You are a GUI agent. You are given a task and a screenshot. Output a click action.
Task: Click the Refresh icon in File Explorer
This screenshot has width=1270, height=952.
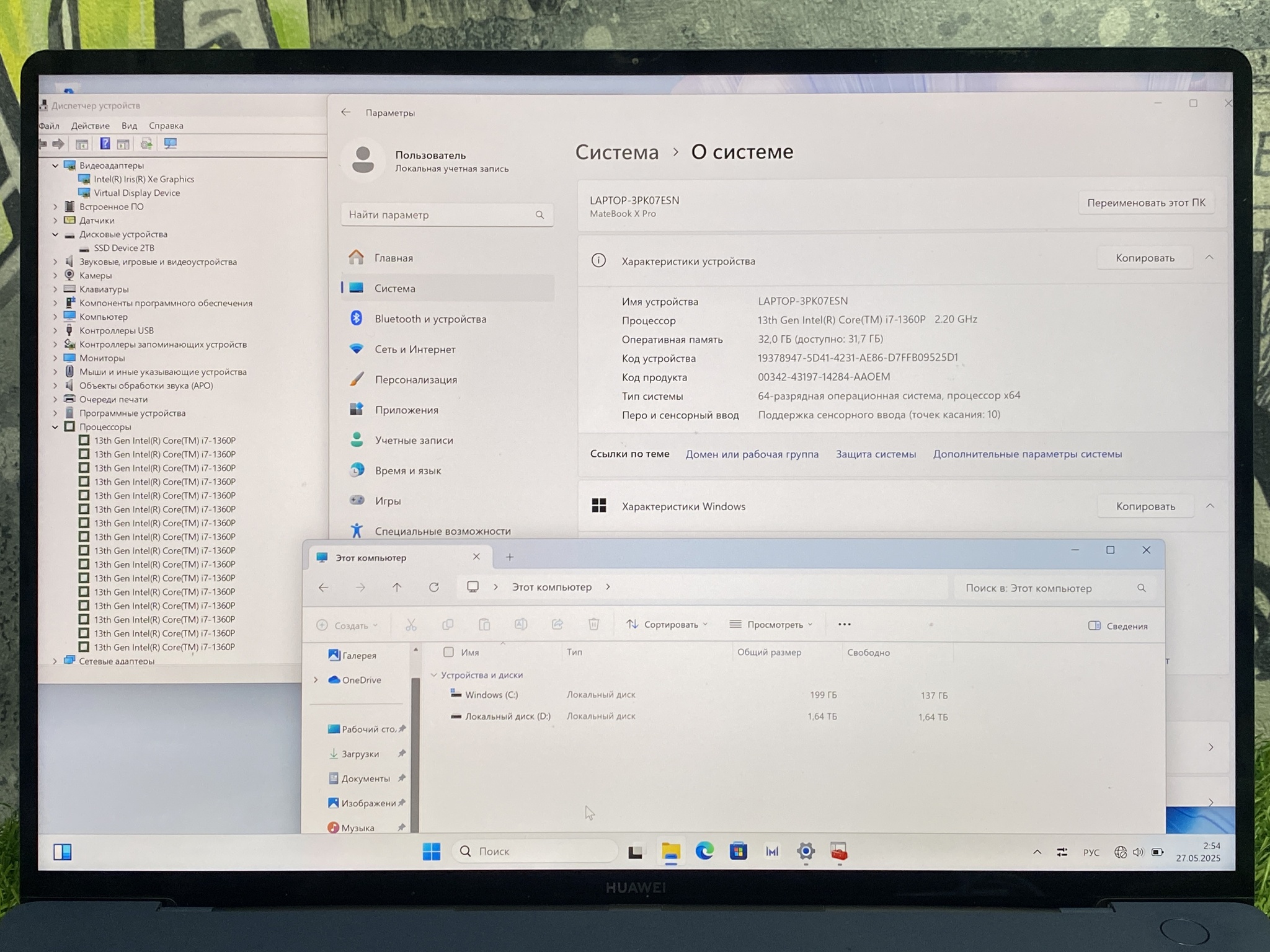[433, 587]
